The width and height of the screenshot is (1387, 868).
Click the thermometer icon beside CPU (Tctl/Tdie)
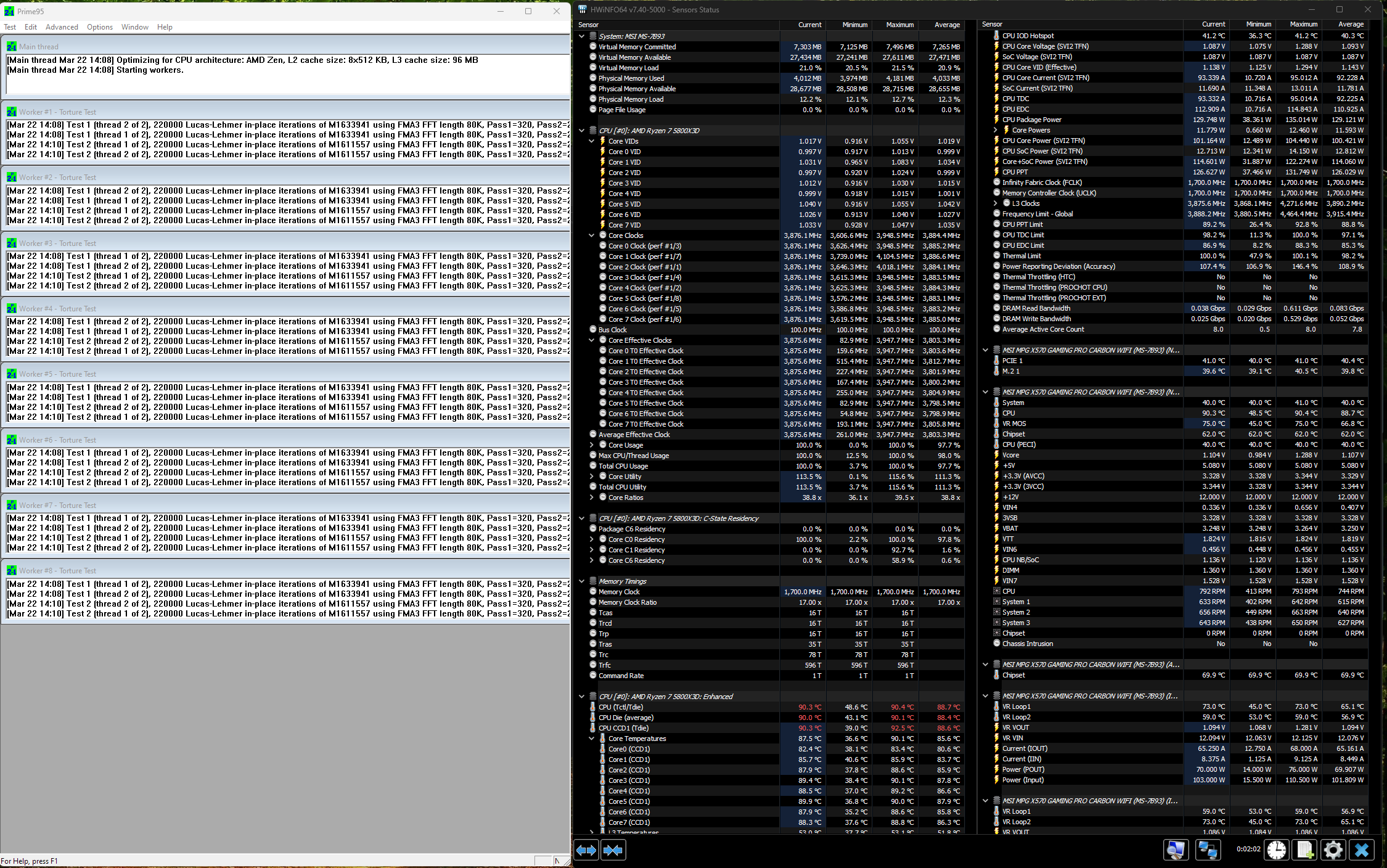coord(592,707)
